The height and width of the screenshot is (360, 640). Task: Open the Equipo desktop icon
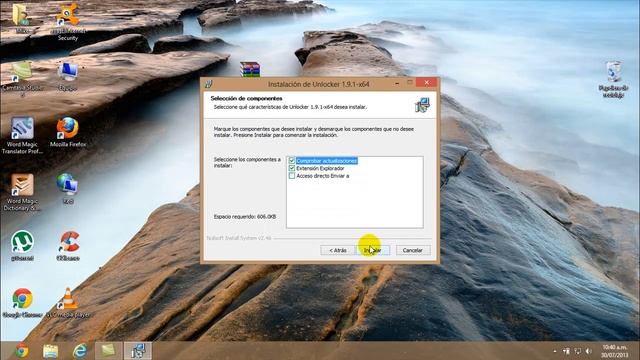[67, 77]
